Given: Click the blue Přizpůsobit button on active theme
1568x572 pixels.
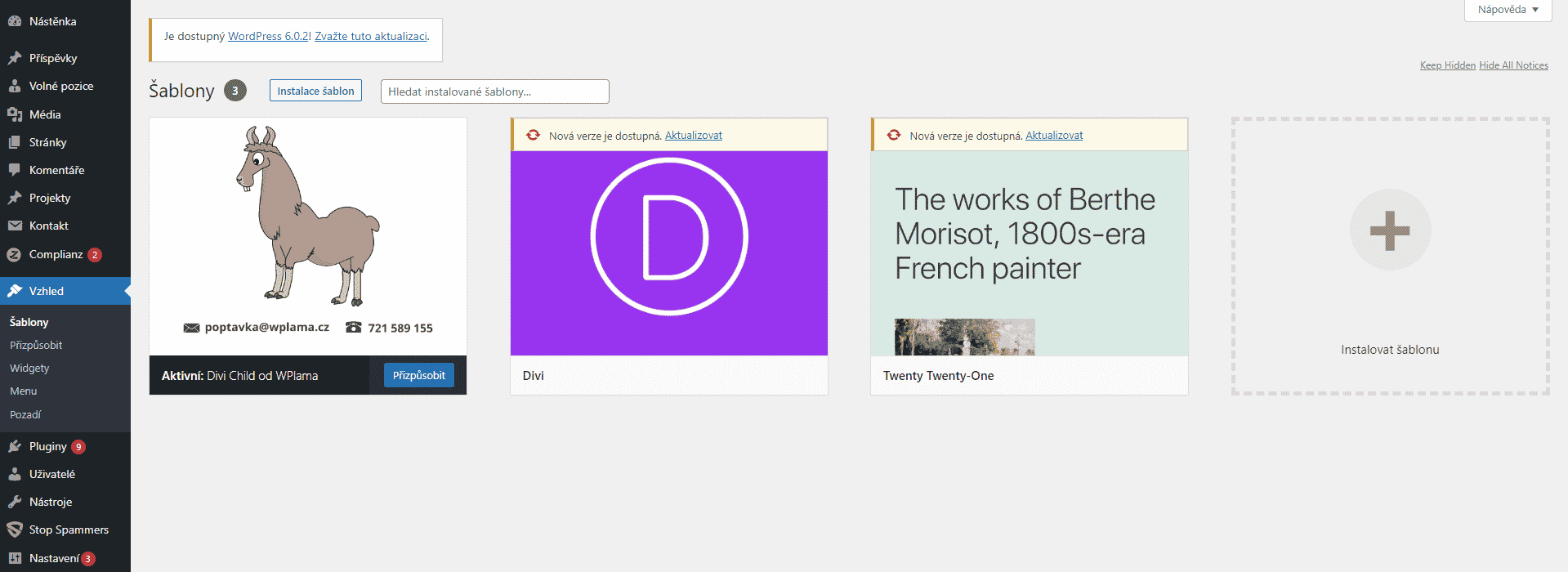Looking at the screenshot, I should pyautogui.click(x=419, y=375).
